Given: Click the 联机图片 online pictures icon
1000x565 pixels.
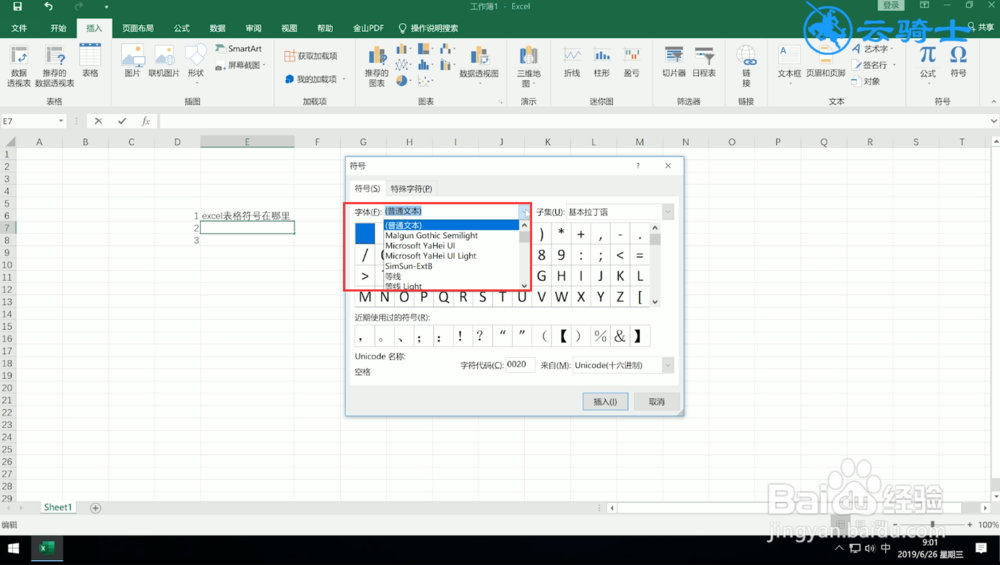Looking at the screenshot, I should pyautogui.click(x=164, y=61).
